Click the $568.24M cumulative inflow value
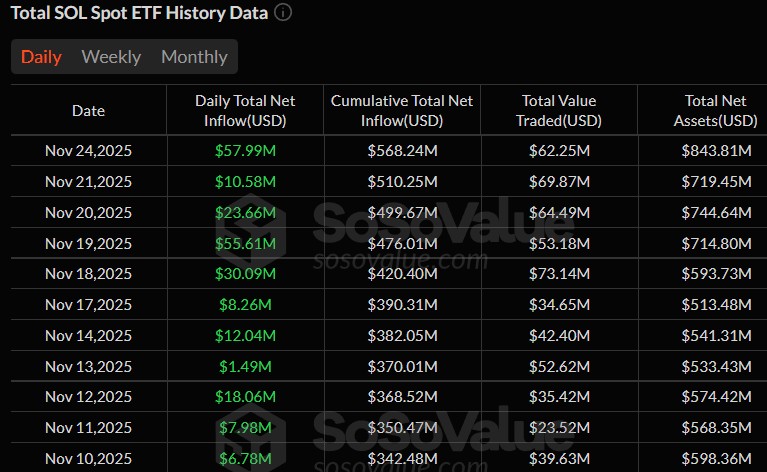 (403, 151)
